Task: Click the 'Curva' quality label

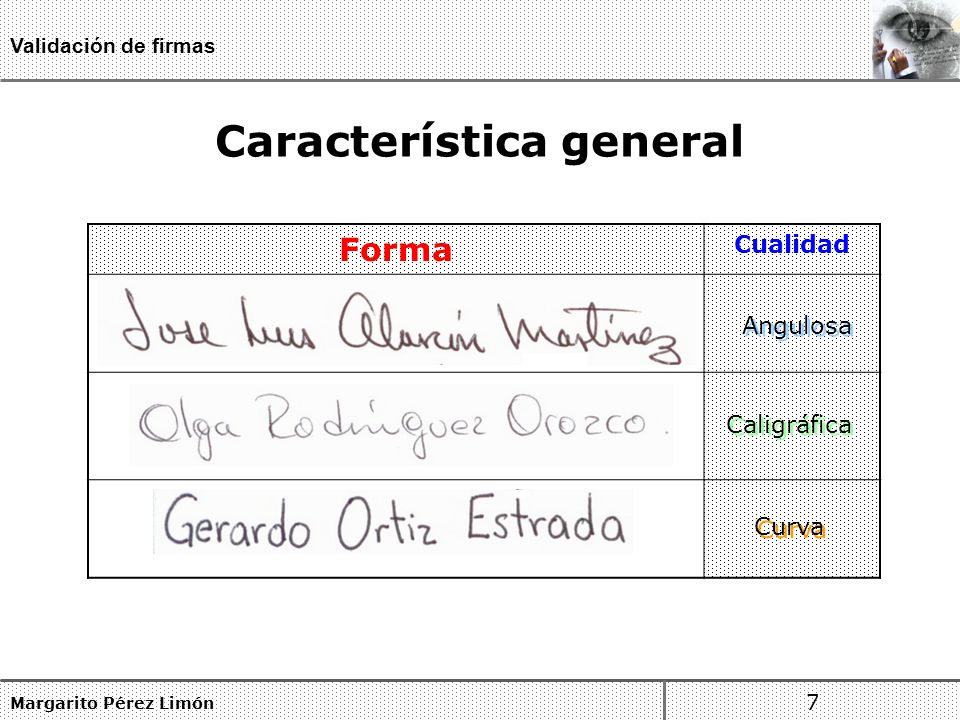Action: coord(790,528)
